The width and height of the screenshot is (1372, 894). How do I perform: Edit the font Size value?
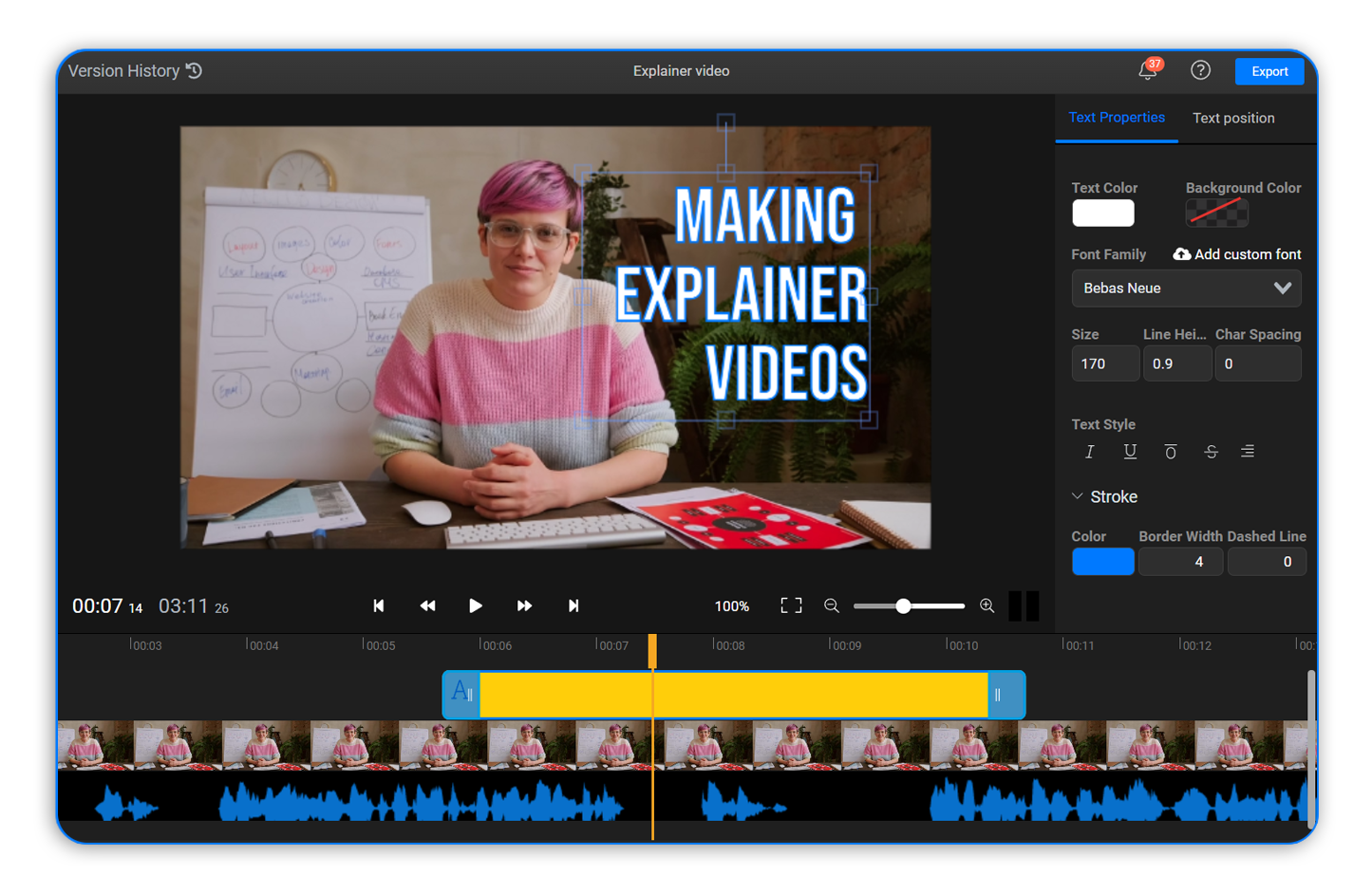coord(1104,363)
